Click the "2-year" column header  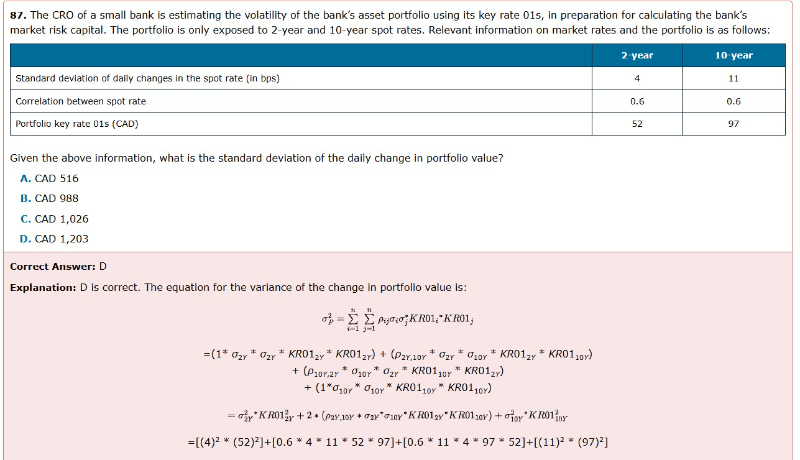point(637,55)
